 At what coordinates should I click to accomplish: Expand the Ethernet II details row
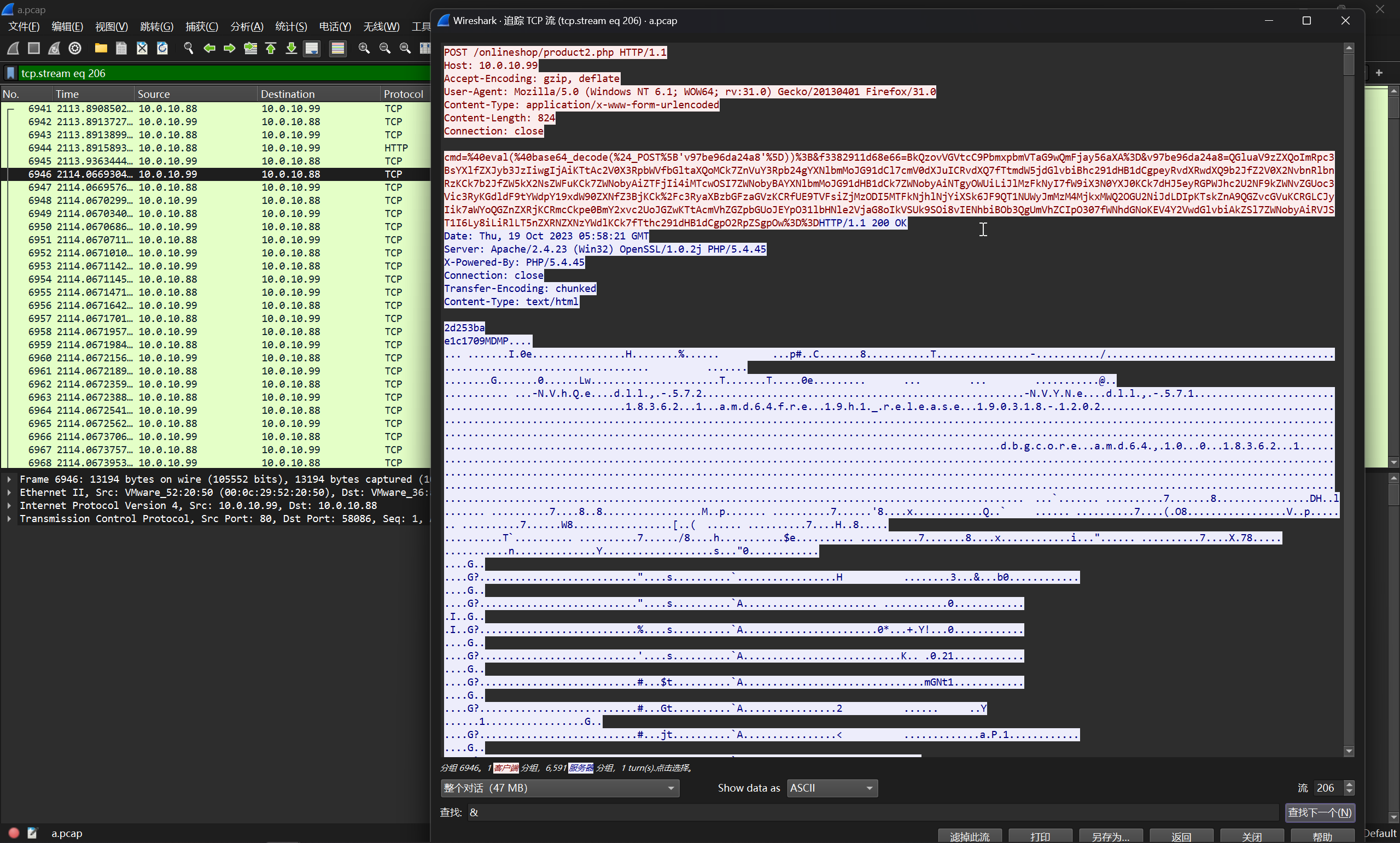pyautogui.click(x=9, y=493)
